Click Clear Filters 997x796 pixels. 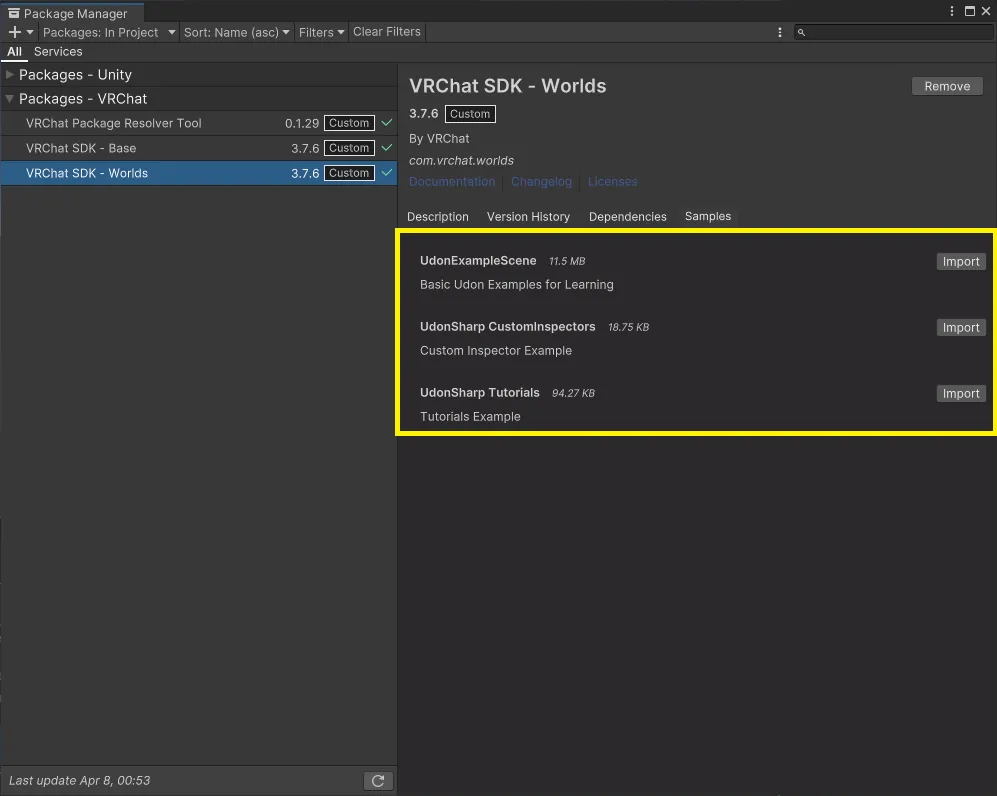pyautogui.click(x=387, y=32)
